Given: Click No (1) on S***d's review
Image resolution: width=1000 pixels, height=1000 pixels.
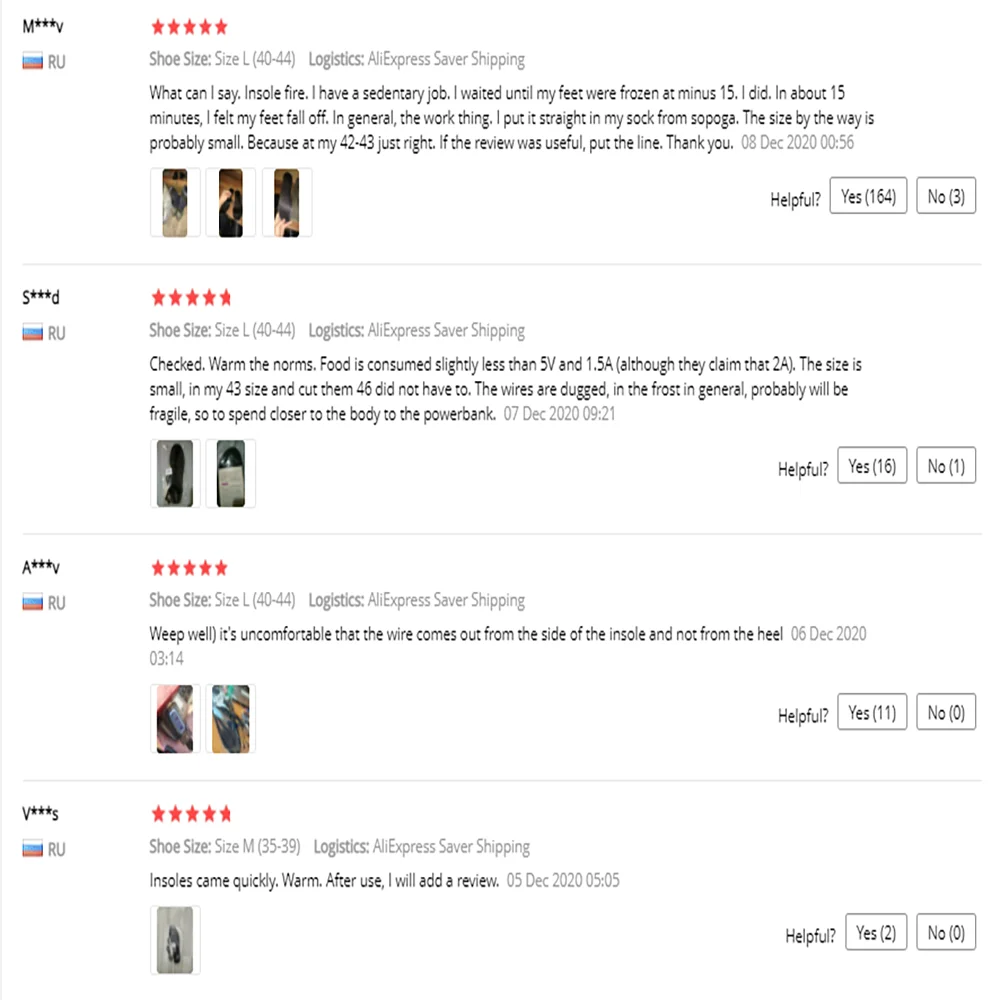Looking at the screenshot, I should pos(945,466).
